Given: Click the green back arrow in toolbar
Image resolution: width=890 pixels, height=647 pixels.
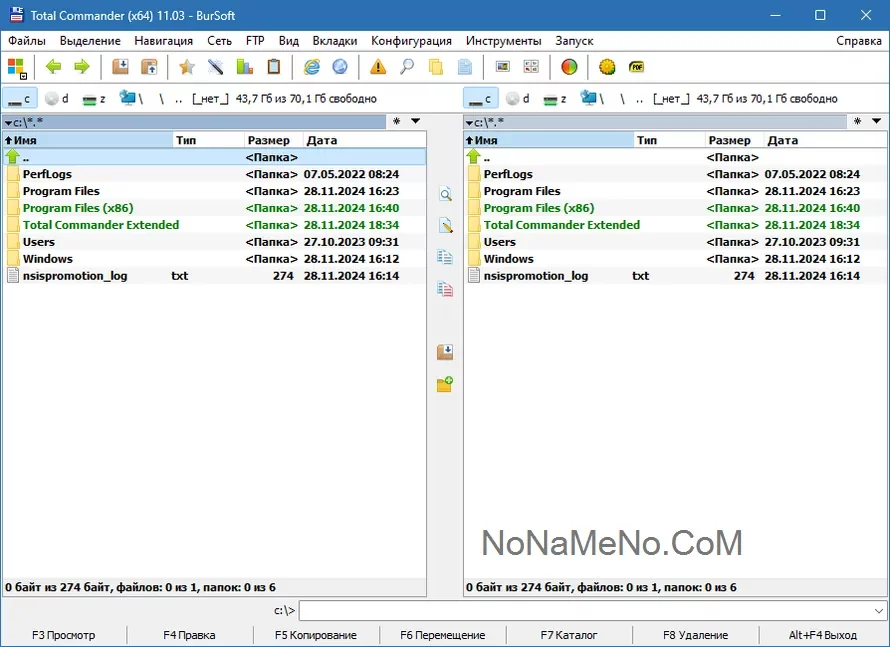Looking at the screenshot, I should [x=53, y=67].
